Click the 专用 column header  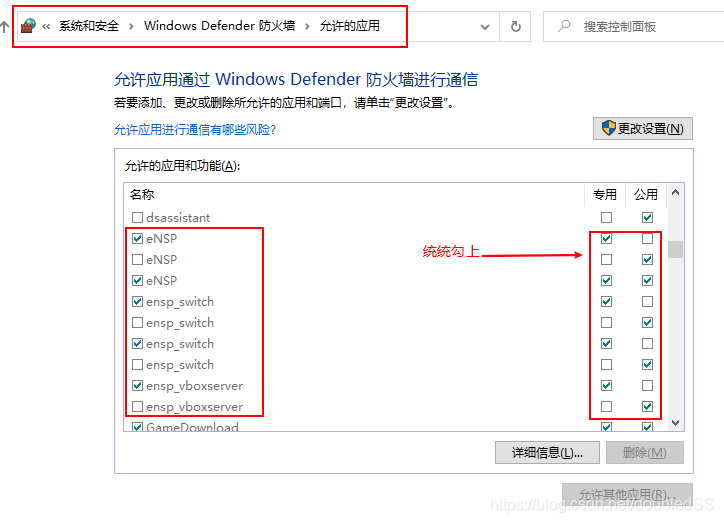(605, 194)
